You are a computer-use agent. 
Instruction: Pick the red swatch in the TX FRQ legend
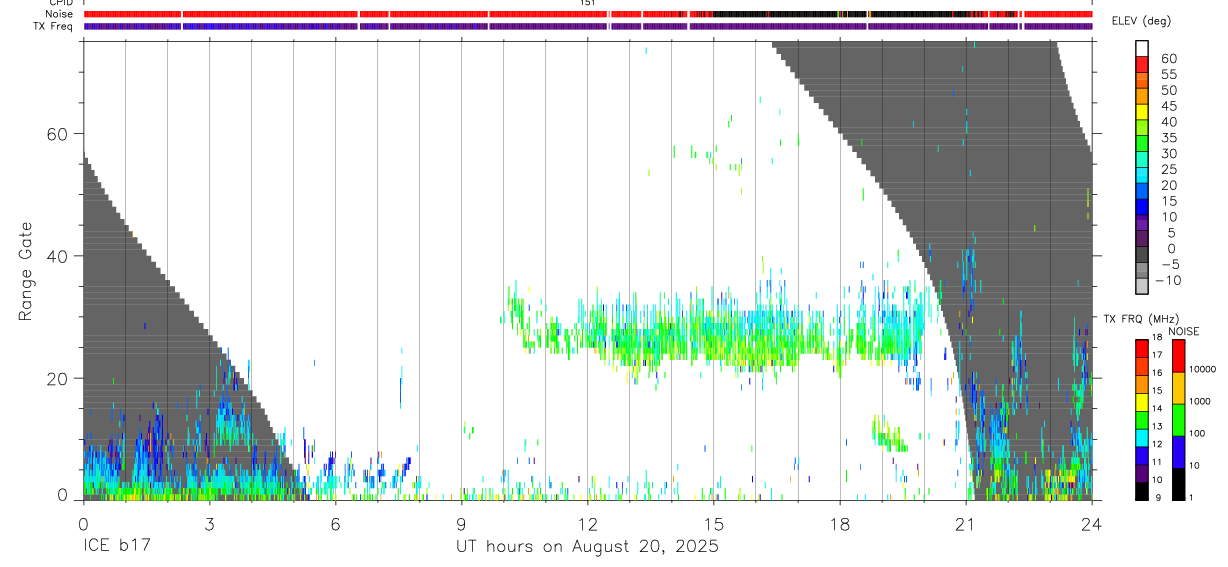[x=1142, y=348]
